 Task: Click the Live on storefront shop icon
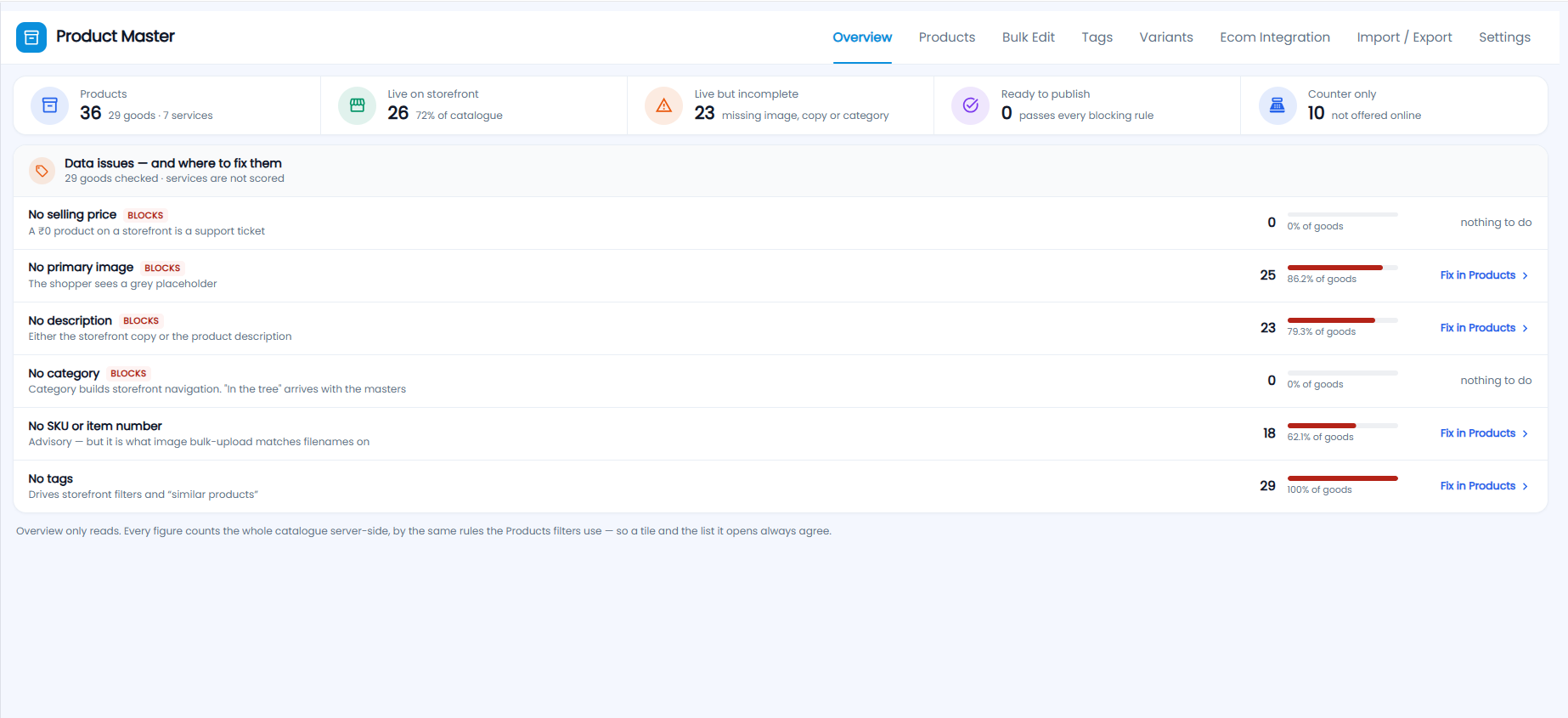tap(358, 105)
